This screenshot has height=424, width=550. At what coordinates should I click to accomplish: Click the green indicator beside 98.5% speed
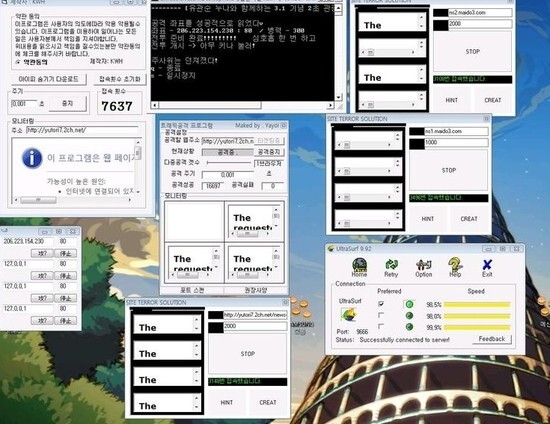point(409,304)
